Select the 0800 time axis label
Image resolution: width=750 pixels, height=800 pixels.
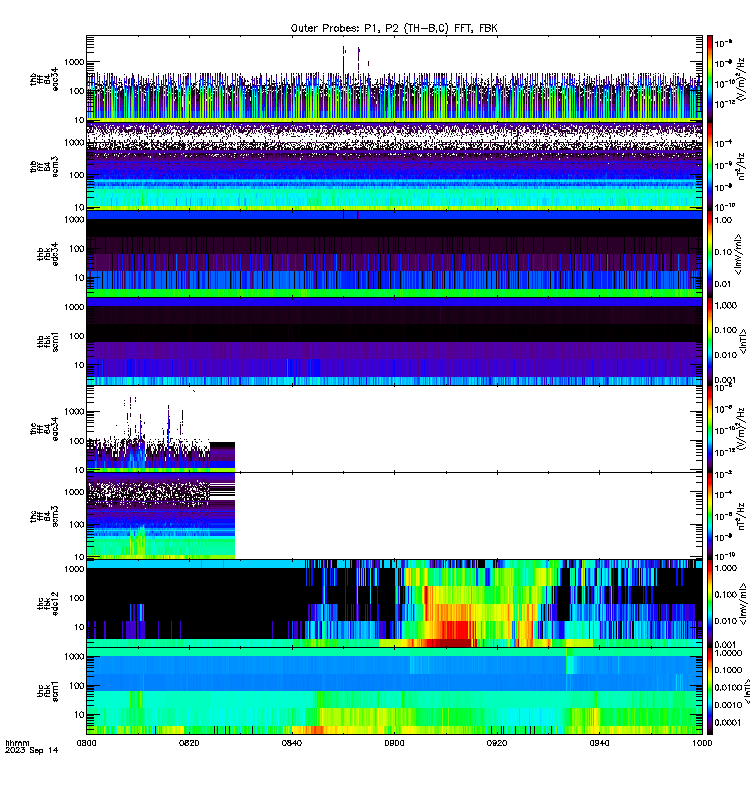coord(86,743)
